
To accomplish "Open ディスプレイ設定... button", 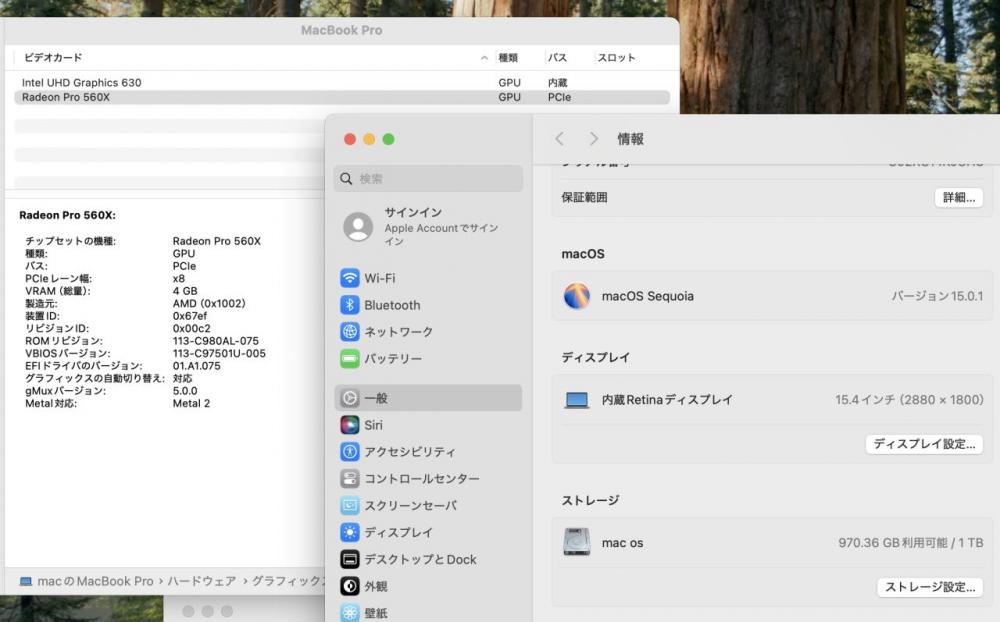I will coord(924,444).
